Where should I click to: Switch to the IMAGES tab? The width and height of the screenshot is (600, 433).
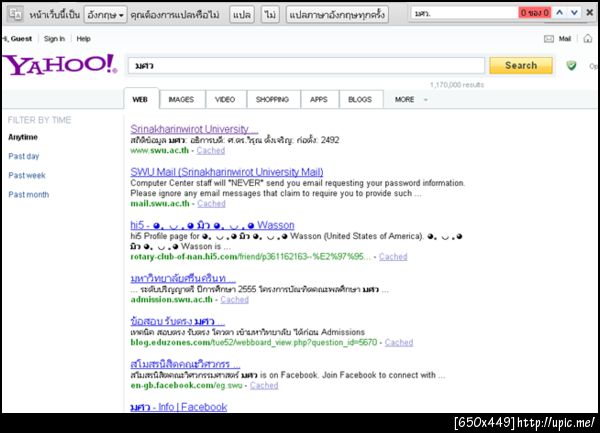(181, 99)
